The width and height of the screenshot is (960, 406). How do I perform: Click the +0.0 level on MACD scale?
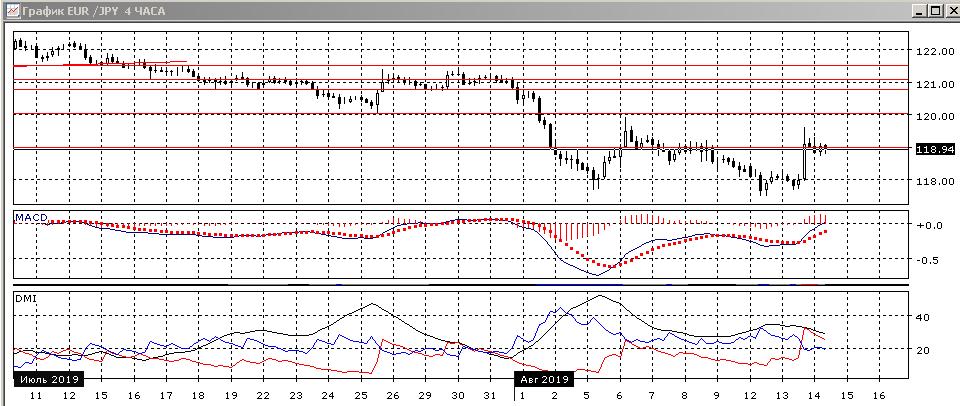point(930,226)
